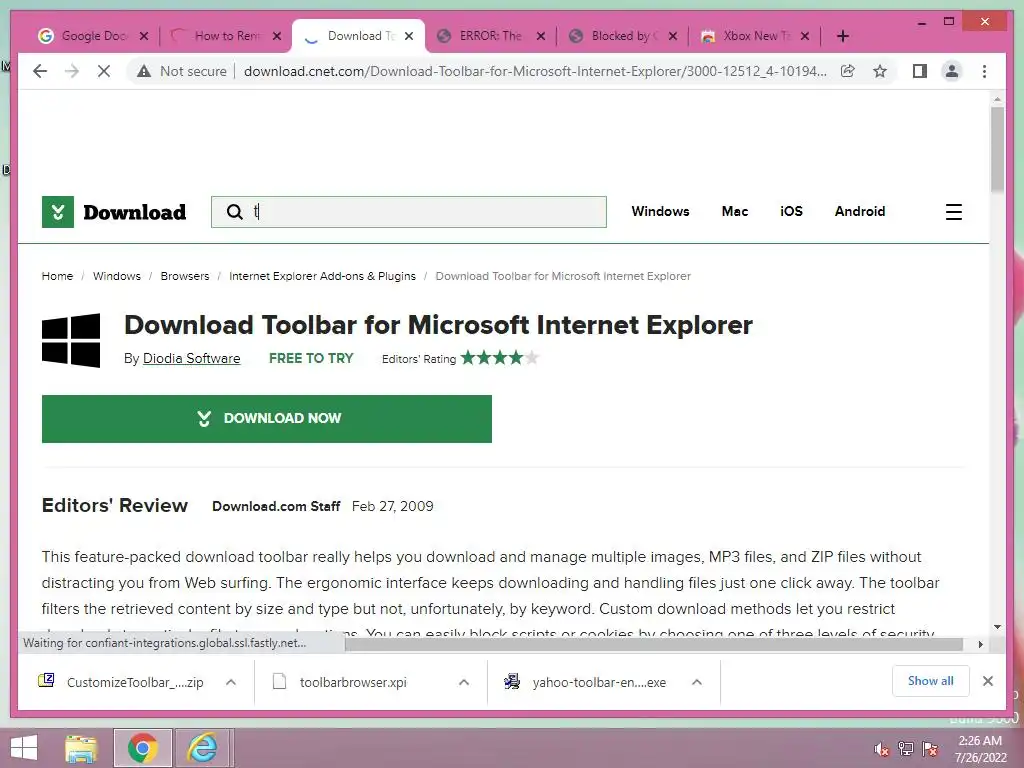This screenshot has height=768, width=1024.
Task: Close the Google Docs tab
Action: tap(144, 36)
